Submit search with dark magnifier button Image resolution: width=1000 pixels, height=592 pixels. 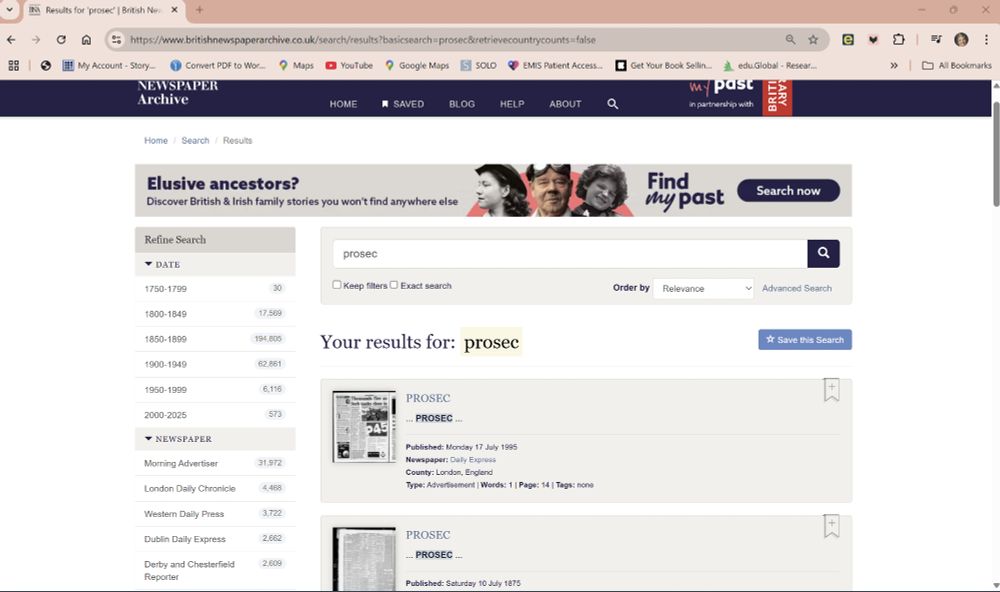coord(823,253)
